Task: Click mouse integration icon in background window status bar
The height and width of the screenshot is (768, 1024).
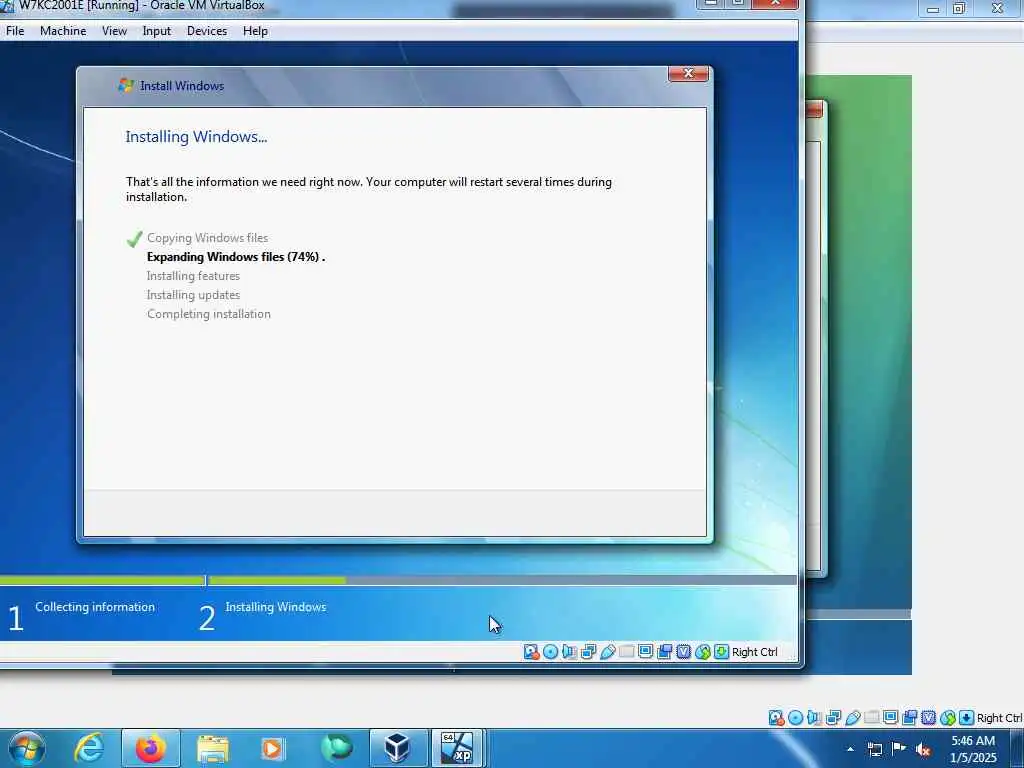Action: coord(948,718)
